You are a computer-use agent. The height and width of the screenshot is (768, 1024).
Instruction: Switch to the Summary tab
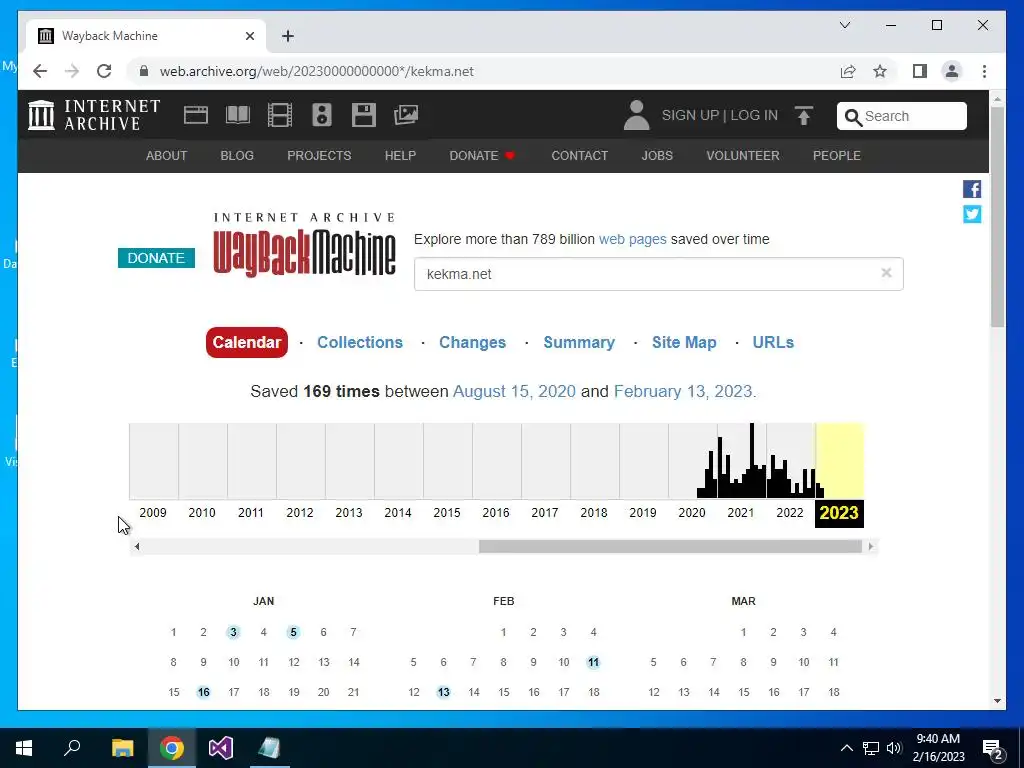[x=579, y=342]
